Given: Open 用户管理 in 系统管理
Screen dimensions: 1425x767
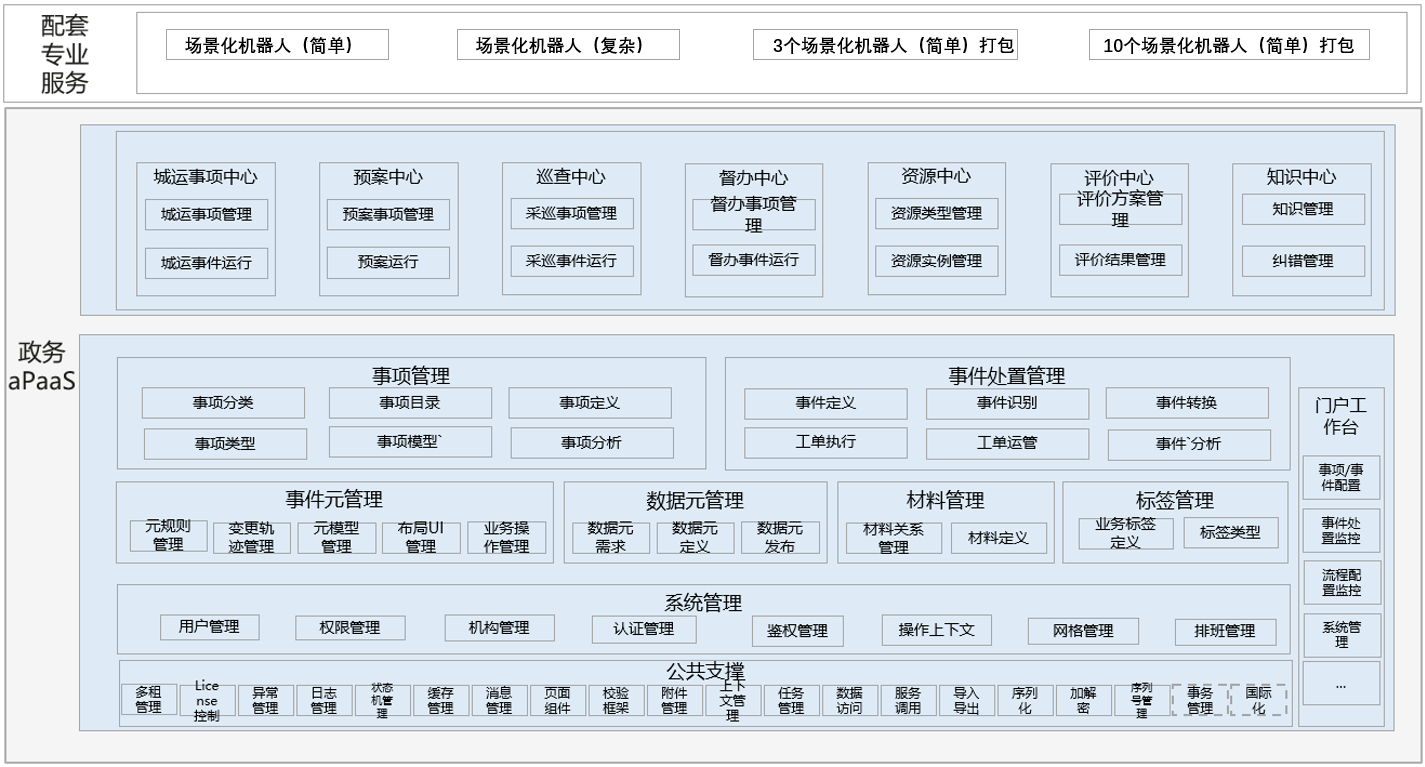Looking at the screenshot, I should pos(209,627).
